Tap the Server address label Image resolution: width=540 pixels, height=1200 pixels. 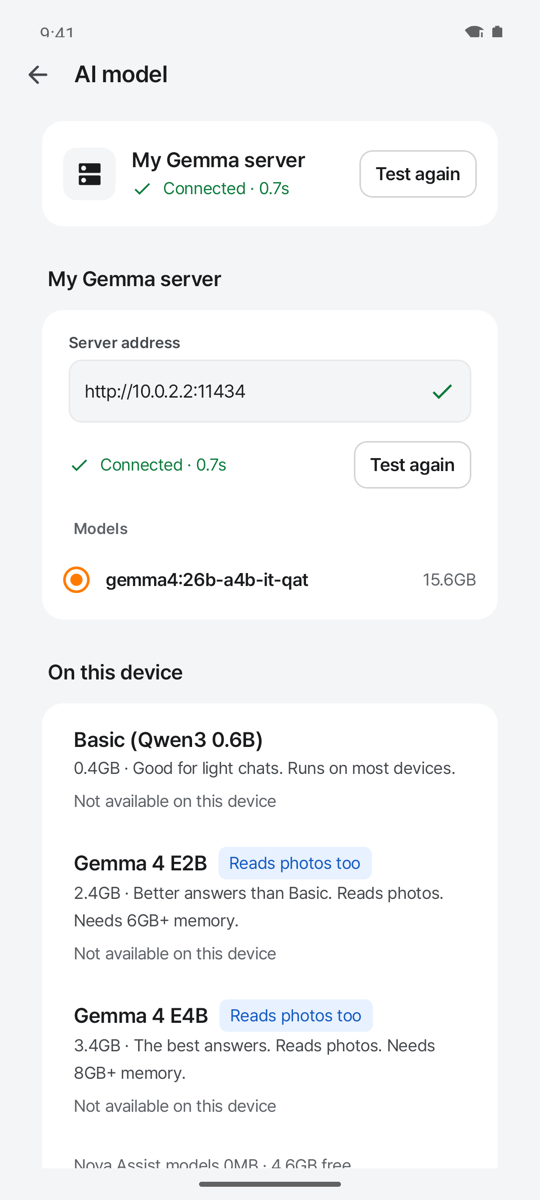tap(124, 343)
